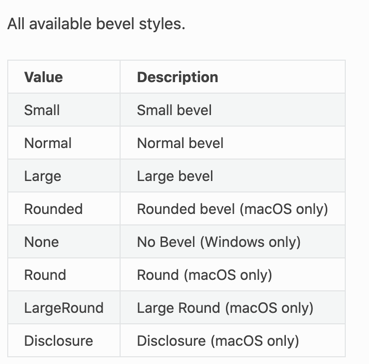Click the 'Large bevel' description text
Image resolution: width=369 pixels, height=364 pixels.
click(x=175, y=176)
